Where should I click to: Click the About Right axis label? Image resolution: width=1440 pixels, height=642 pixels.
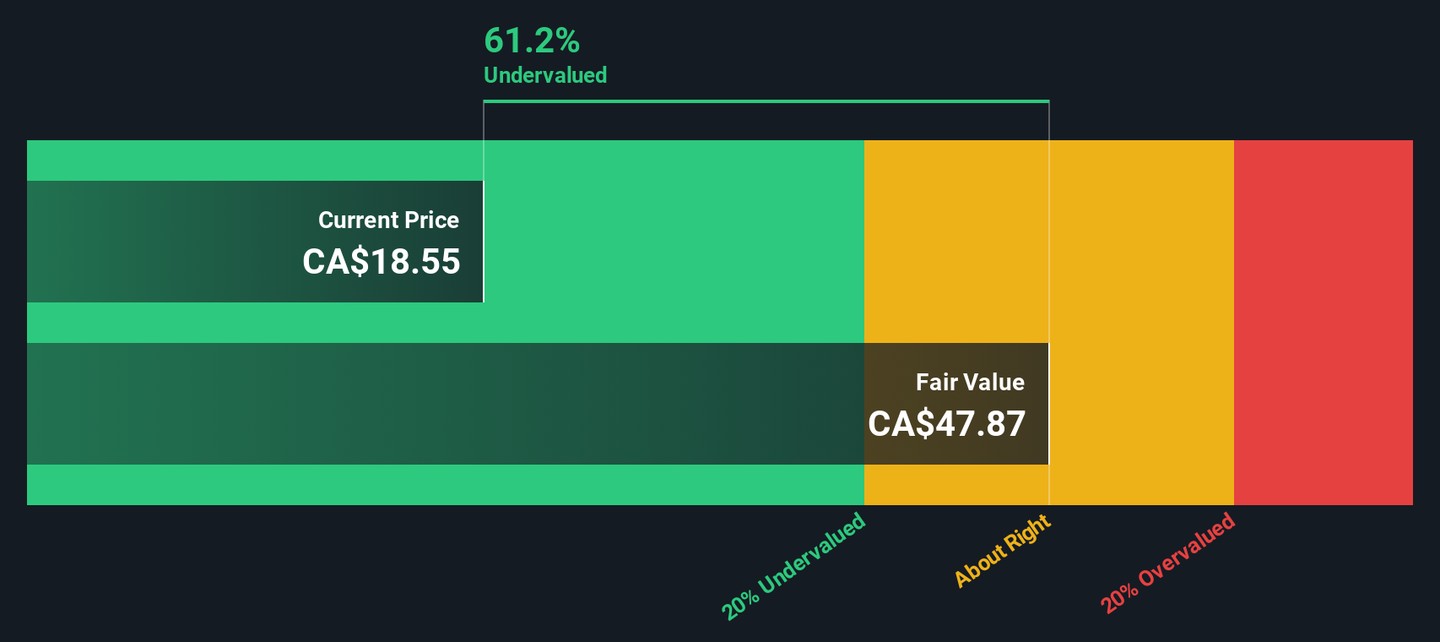(x=1002, y=551)
